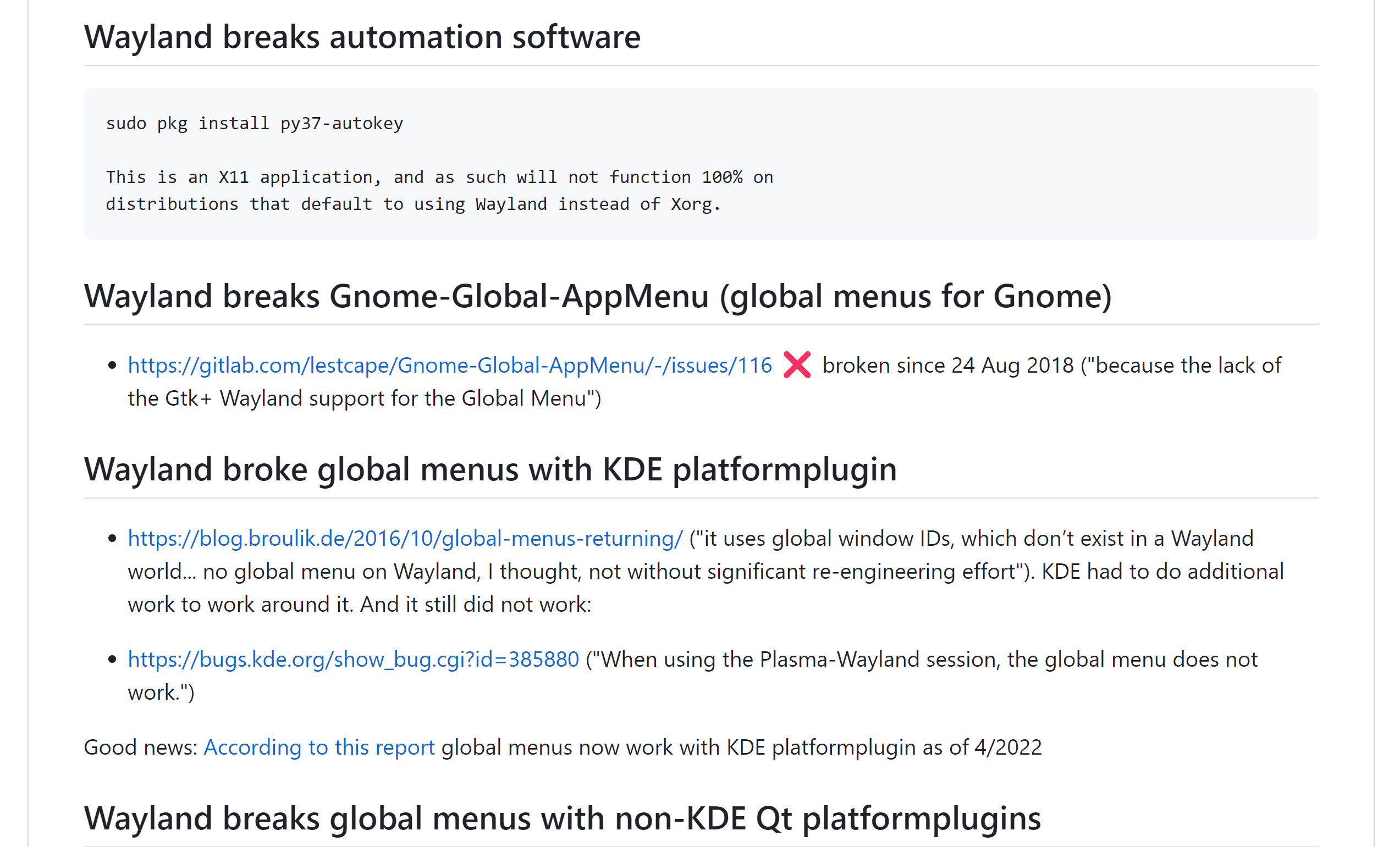The height and width of the screenshot is (847, 1400).
Task: Click the "And it still did not work:" text
Action: [476, 605]
